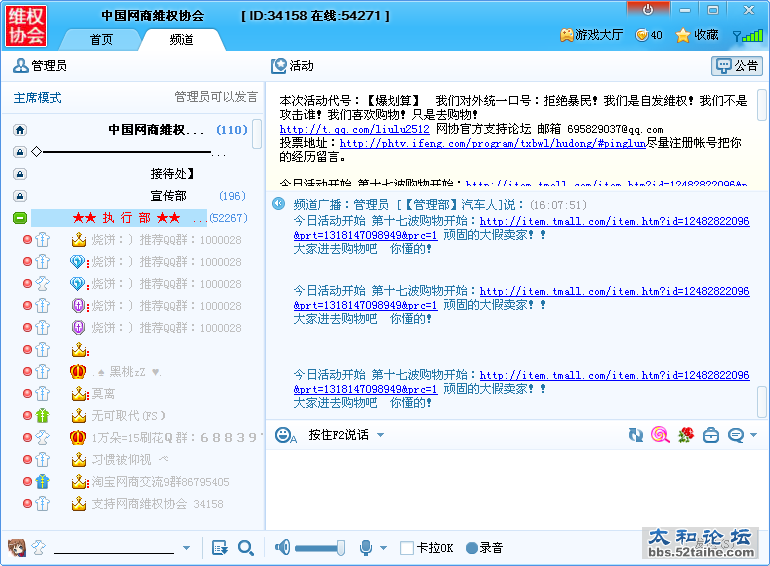Image resolution: width=770 pixels, height=566 pixels.
Task: Click the chat bubble message icon
Action: pos(736,435)
